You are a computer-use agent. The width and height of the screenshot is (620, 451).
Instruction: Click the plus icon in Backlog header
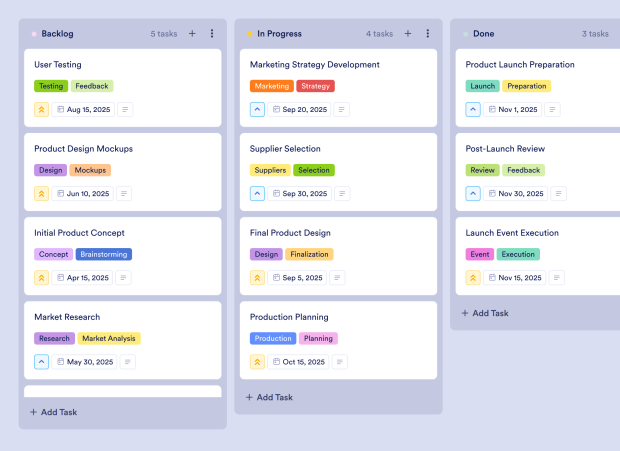[192, 34]
